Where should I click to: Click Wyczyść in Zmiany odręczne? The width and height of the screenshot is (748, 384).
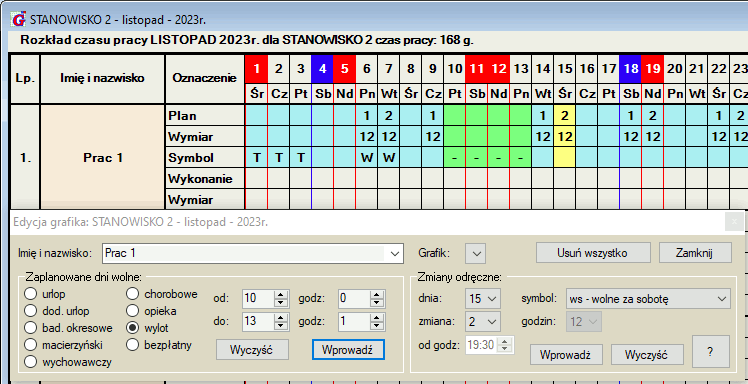pos(647,355)
